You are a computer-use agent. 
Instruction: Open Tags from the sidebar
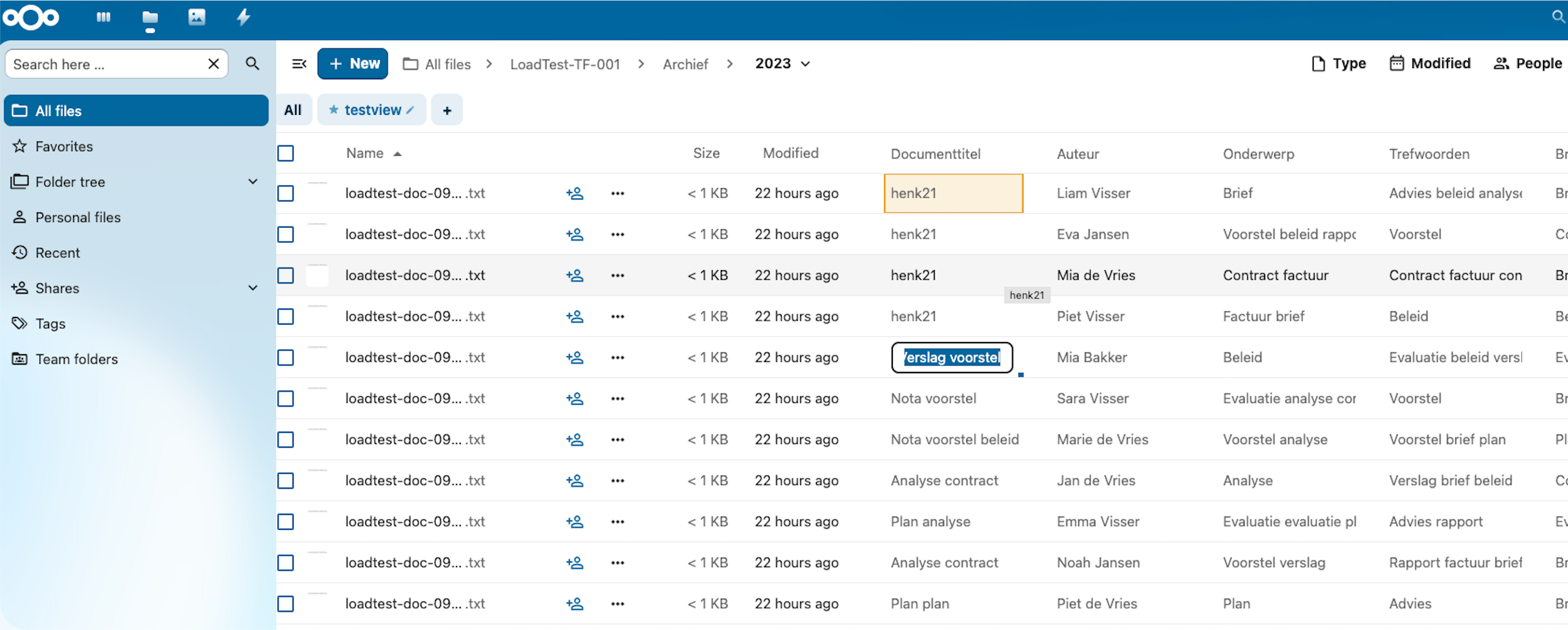tap(50, 323)
